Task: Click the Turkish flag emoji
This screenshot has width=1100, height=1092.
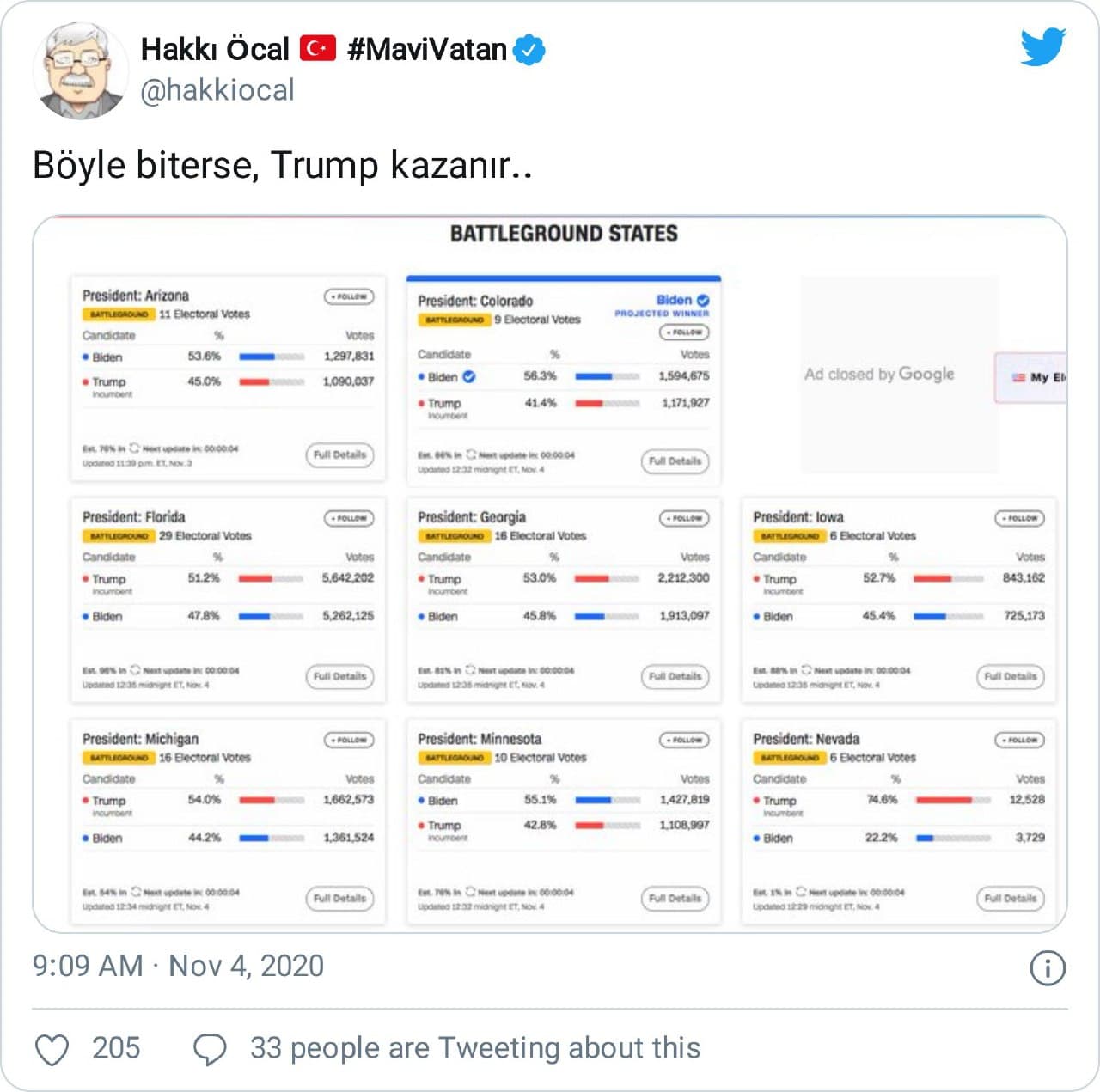Action: point(318,49)
